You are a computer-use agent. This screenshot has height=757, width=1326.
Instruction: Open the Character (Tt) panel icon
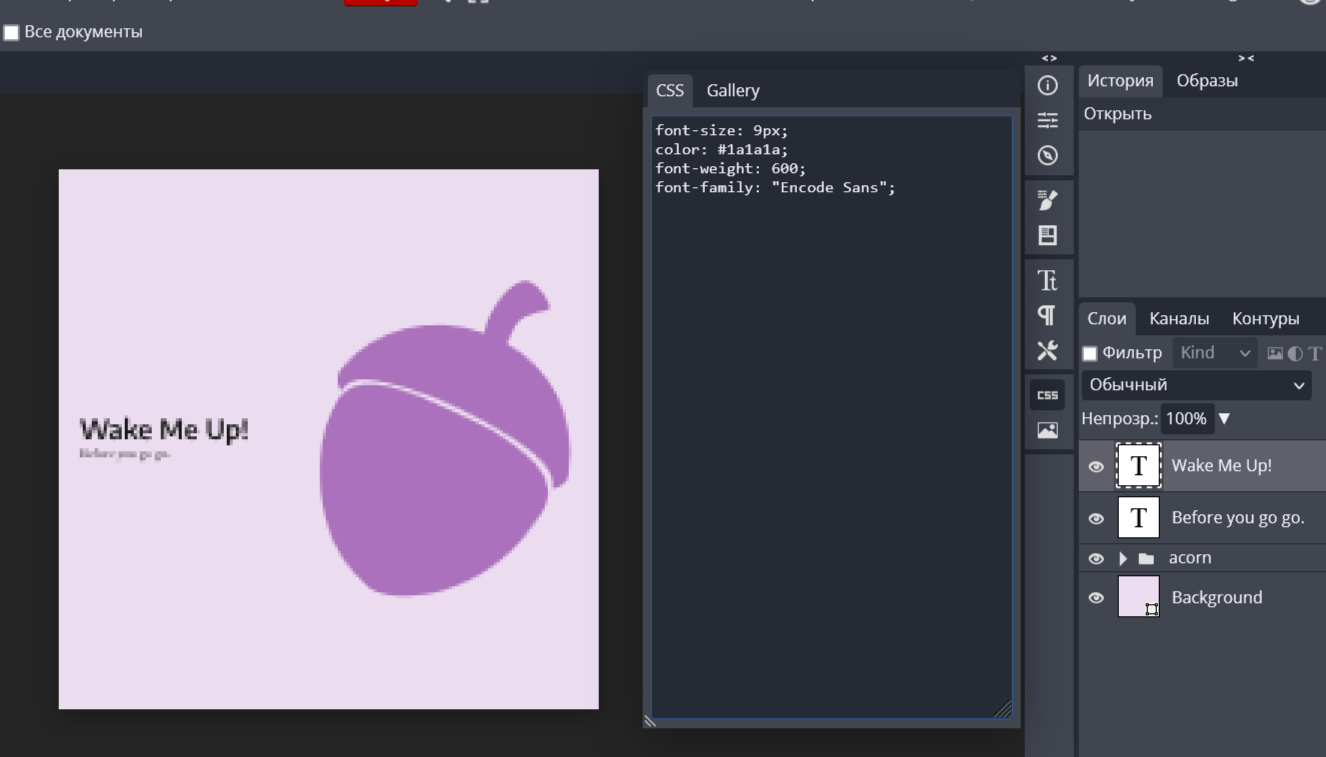(1047, 280)
